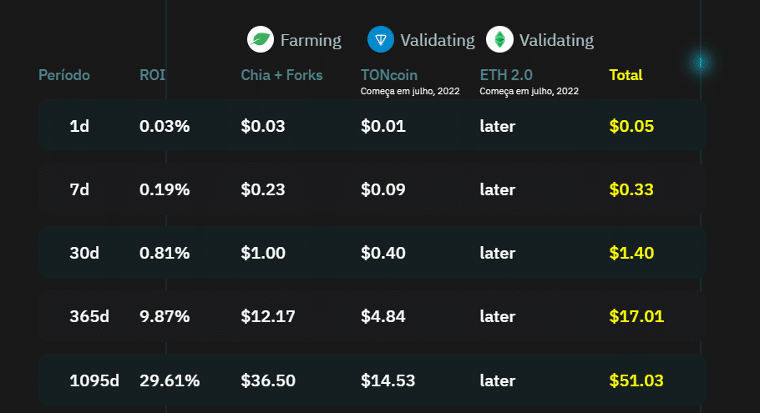The image size is (760, 413).
Task: Click the ETH 2.0 column header
Action: pyautogui.click(x=506, y=75)
